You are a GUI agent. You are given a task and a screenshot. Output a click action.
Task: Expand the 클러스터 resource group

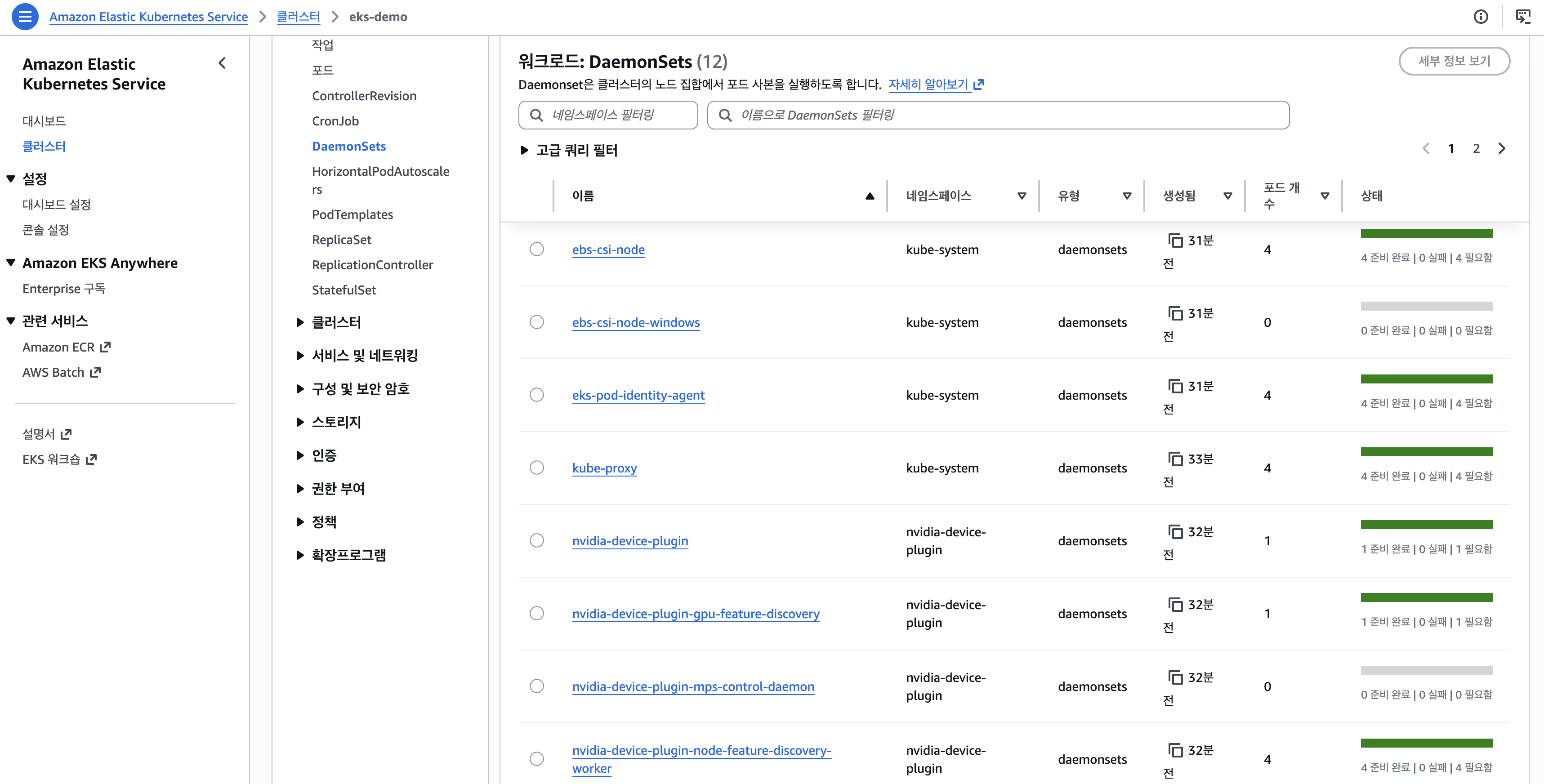pos(300,322)
